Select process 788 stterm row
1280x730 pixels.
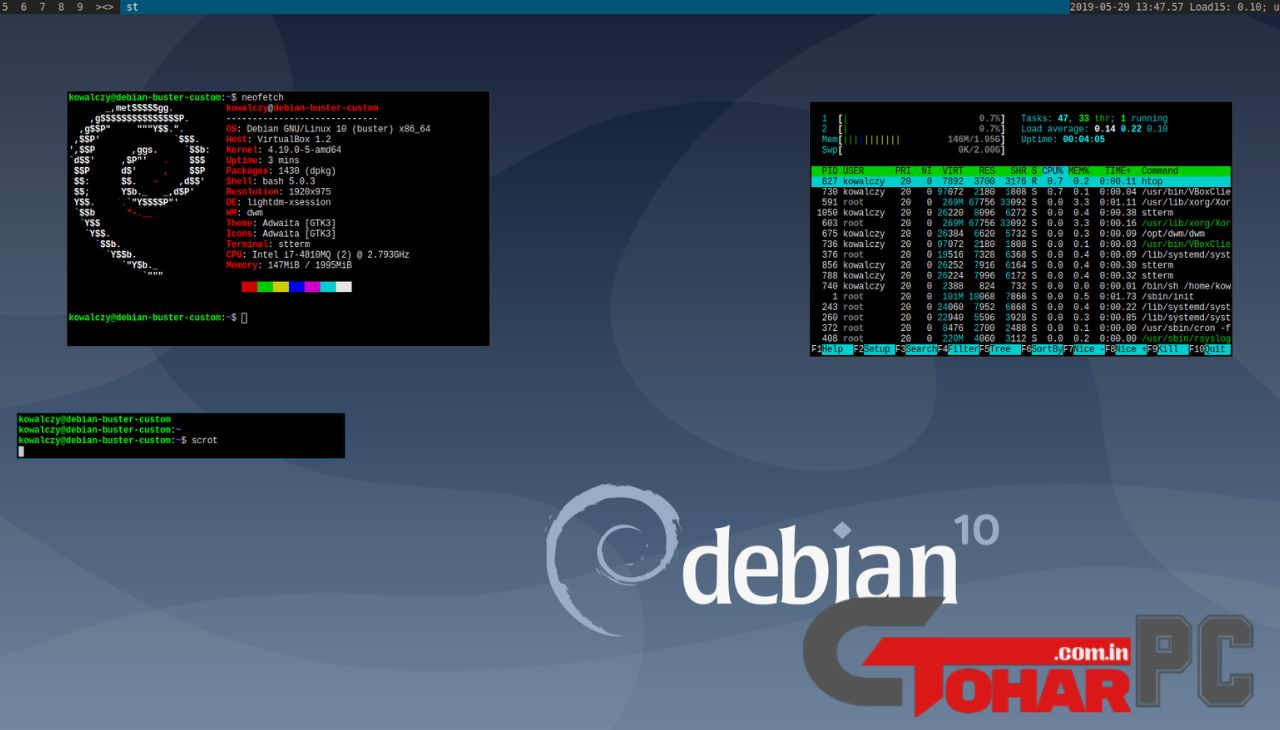click(x=1021, y=276)
